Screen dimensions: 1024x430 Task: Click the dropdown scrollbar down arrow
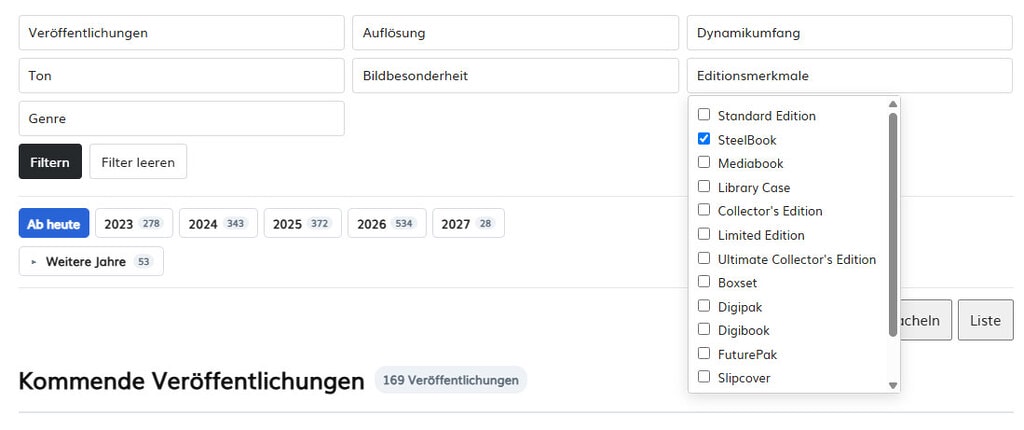(x=893, y=386)
